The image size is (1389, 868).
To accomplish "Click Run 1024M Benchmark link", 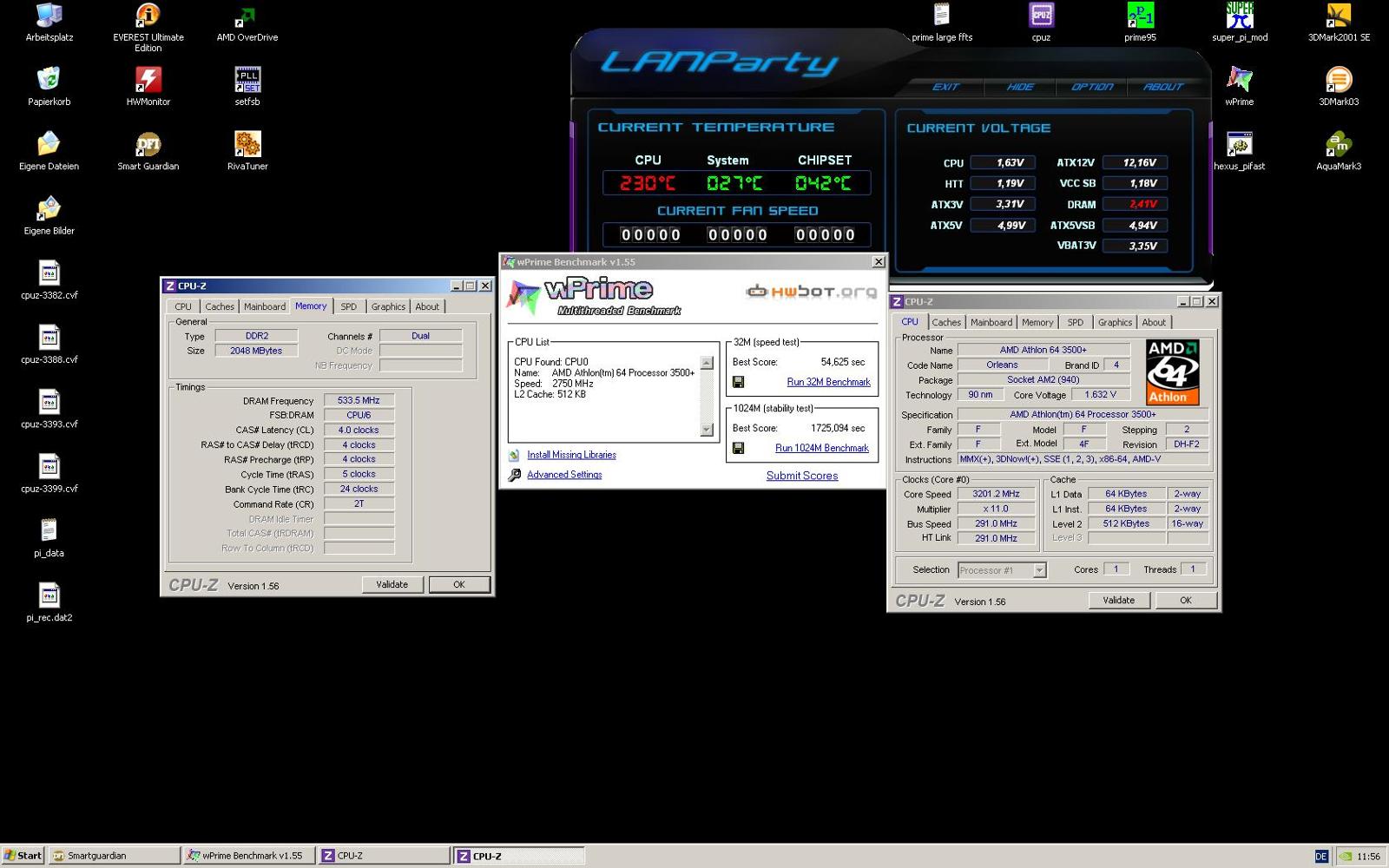I will point(822,448).
